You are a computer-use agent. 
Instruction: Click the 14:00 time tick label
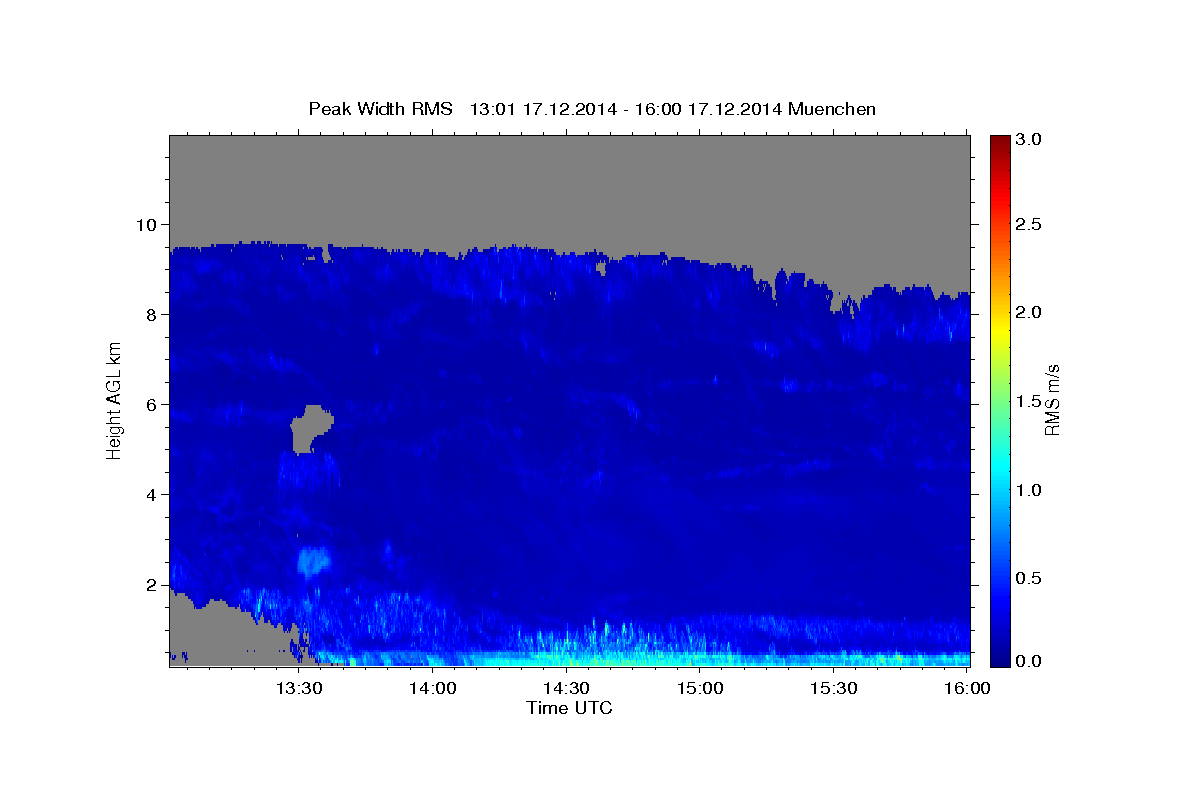tap(433, 688)
